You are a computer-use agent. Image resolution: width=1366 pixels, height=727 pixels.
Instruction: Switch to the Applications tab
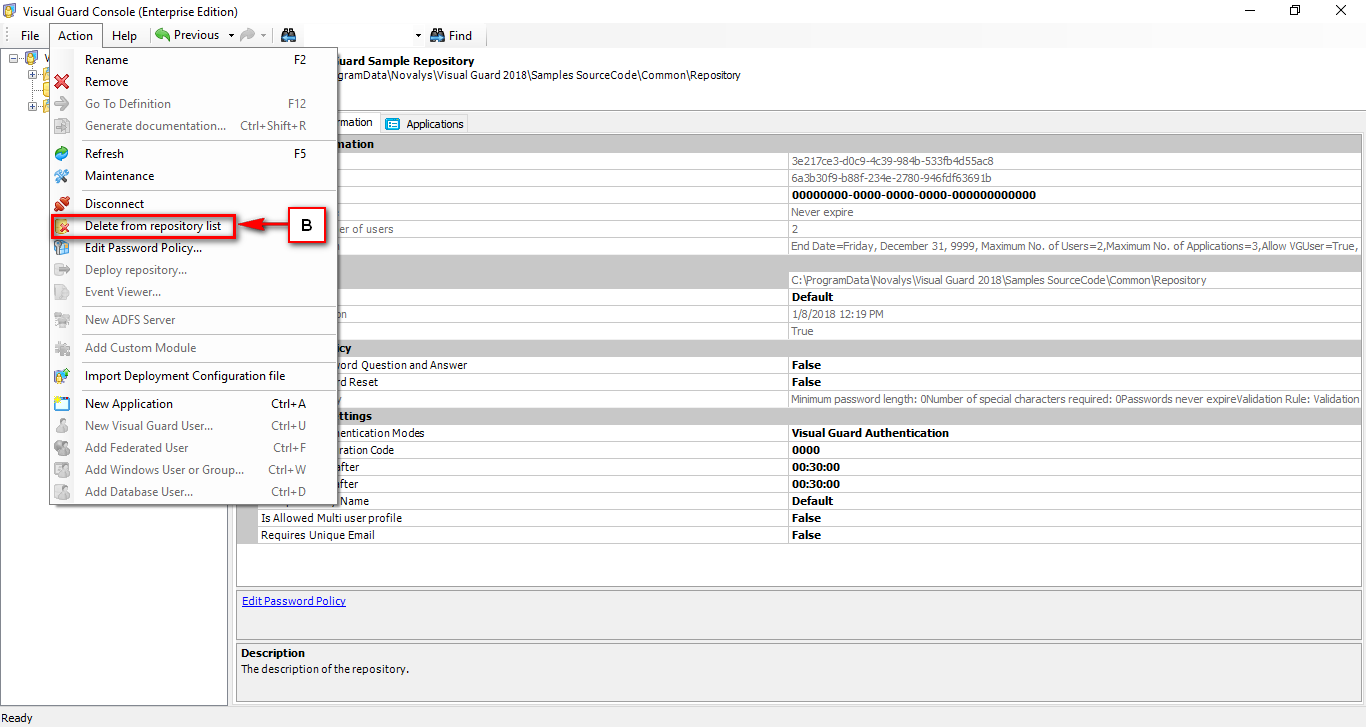(x=424, y=123)
